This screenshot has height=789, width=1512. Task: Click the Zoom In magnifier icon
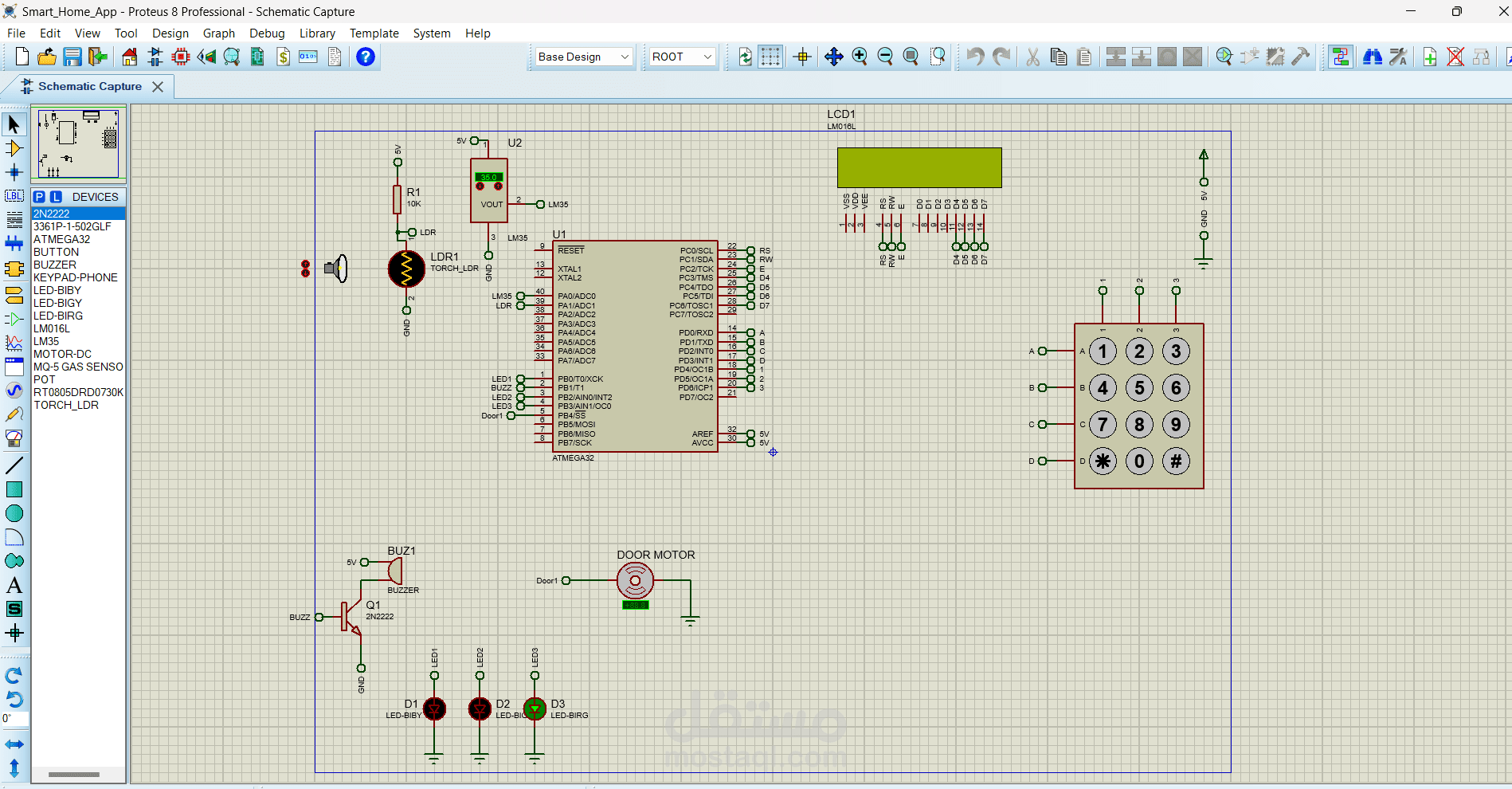[x=860, y=57]
